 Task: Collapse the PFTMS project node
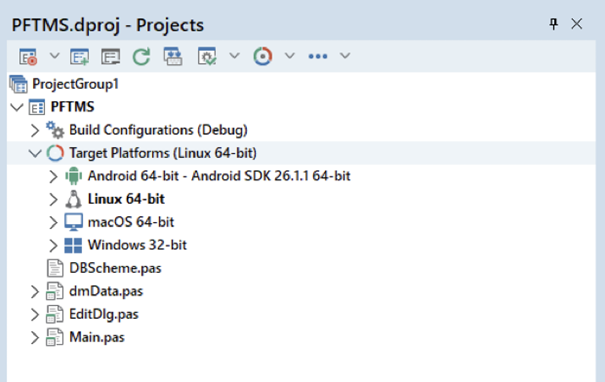[17, 107]
